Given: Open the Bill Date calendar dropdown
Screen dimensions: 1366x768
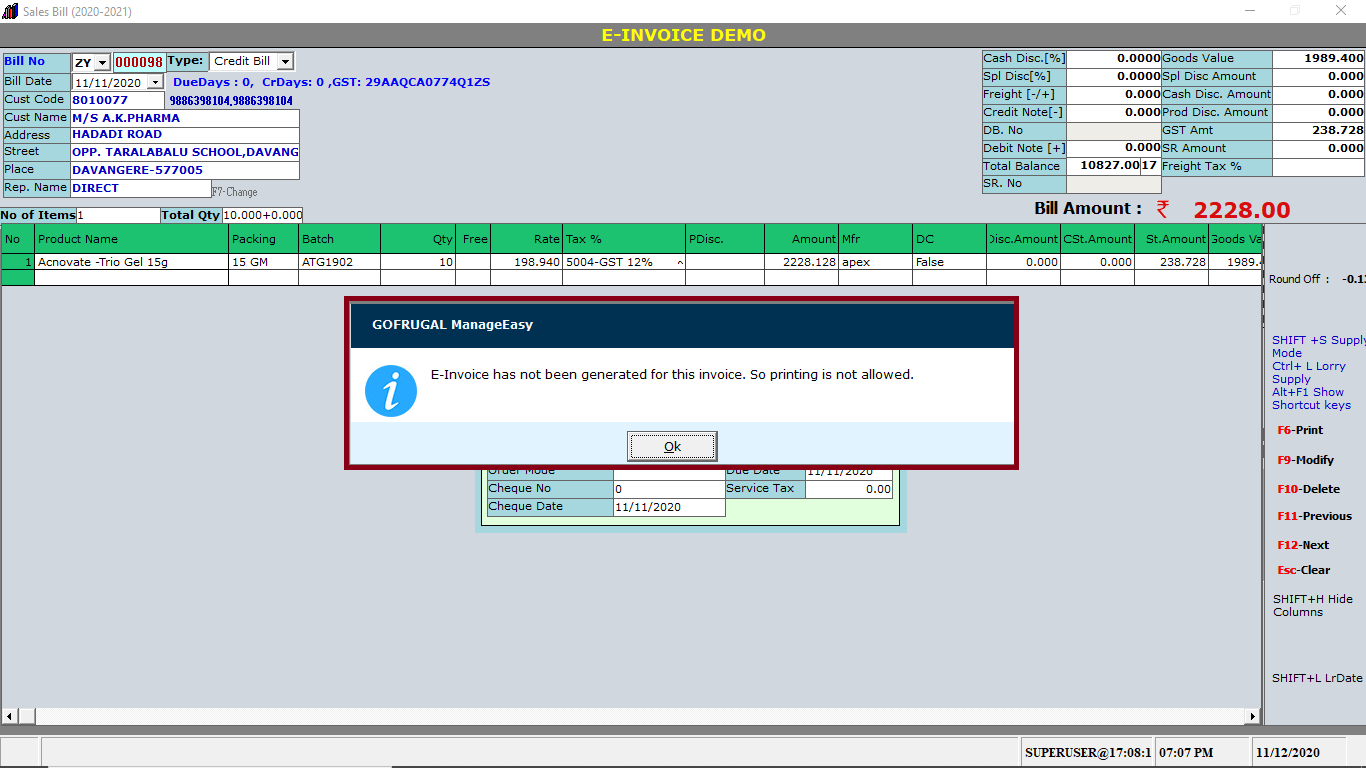Looking at the screenshot, I should click(155, 82).
